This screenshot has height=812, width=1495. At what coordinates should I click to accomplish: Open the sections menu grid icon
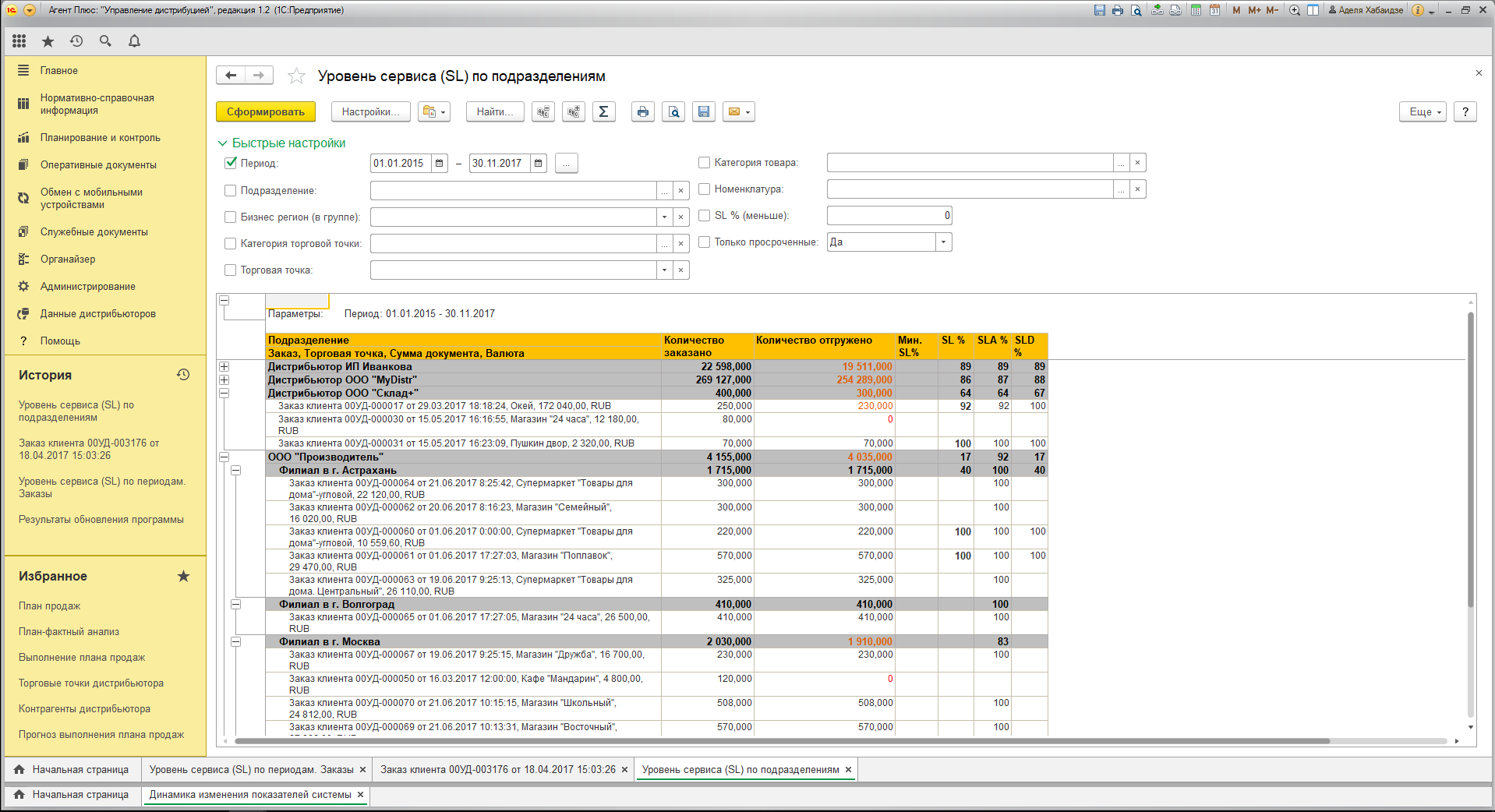[19, 41]
